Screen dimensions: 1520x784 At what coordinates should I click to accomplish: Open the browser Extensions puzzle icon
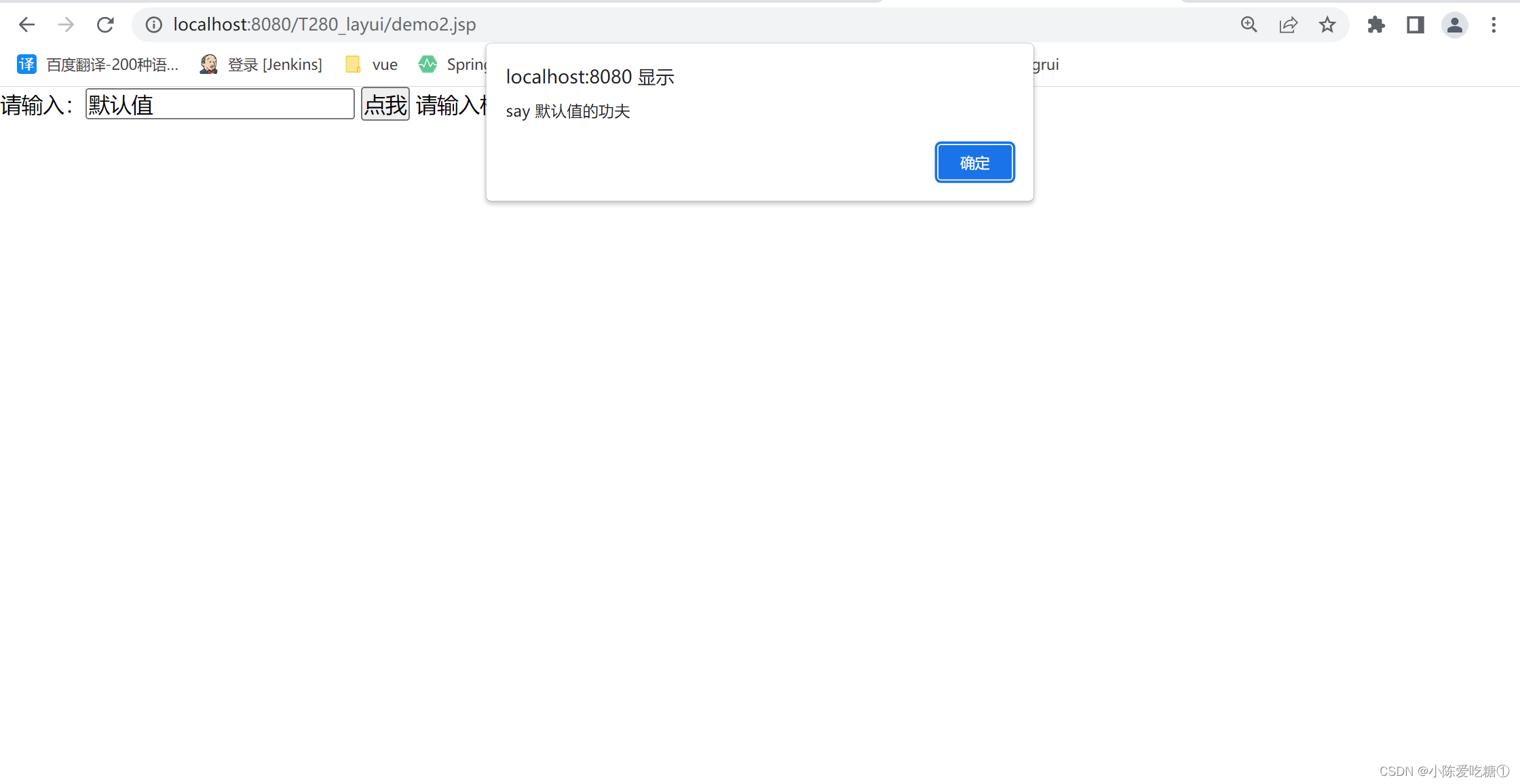(1376, 24)
